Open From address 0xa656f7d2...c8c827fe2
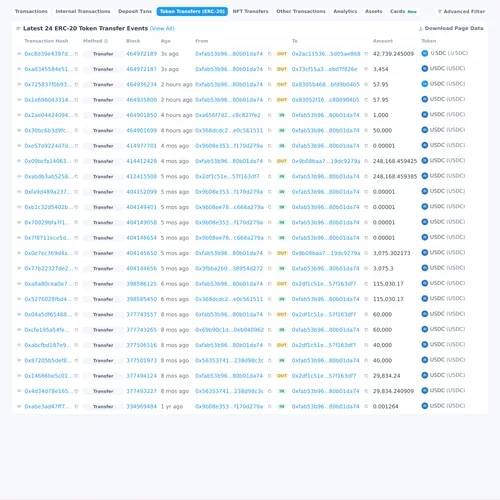Viewport: 500px width, 500px height. pyautogui.click(x=228, y=115)
